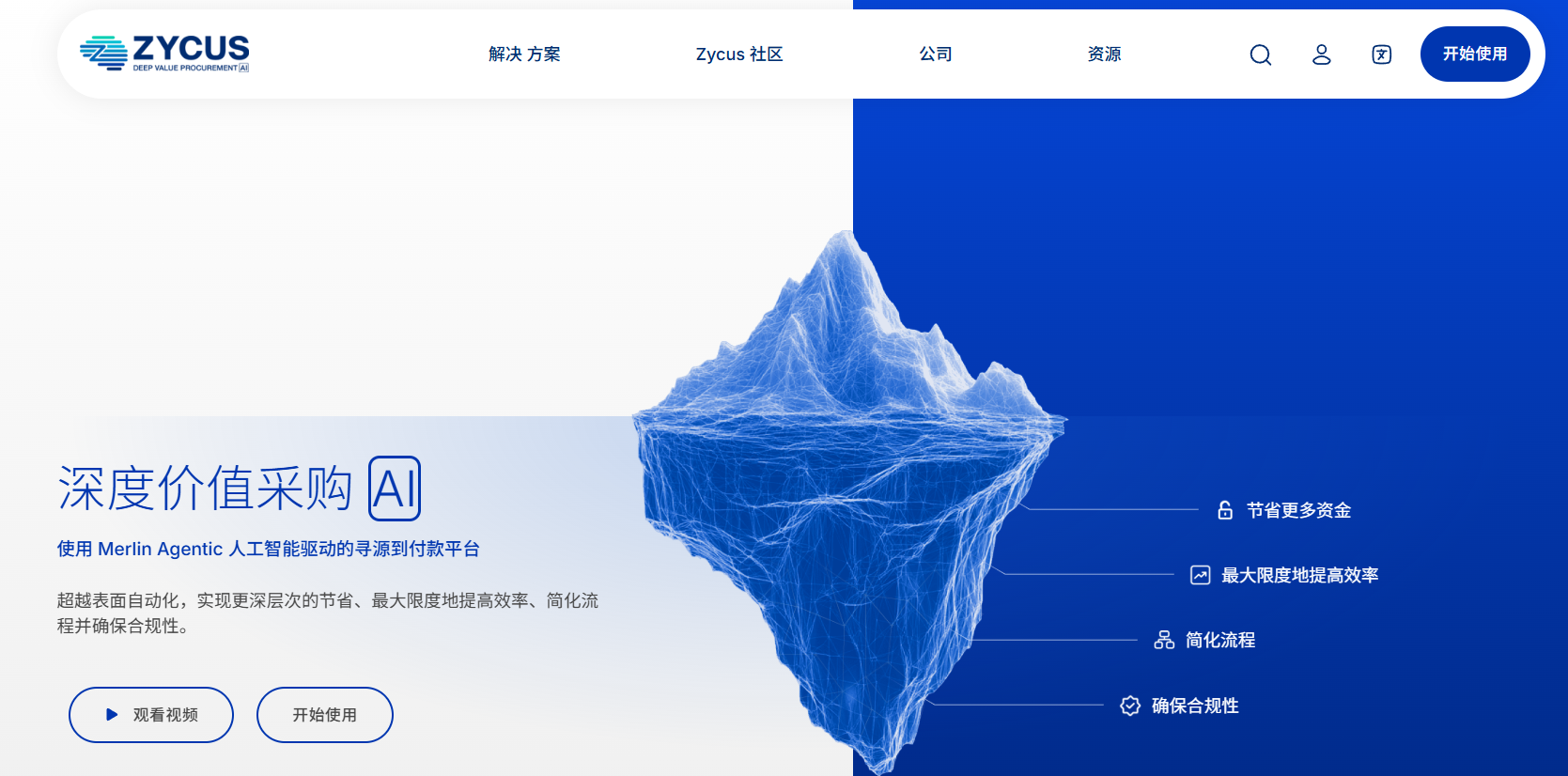This screenshot has height=776, width=1568.
Task: Click the unlock icon beside 节省更多资金
Action: click(1225, 510)
